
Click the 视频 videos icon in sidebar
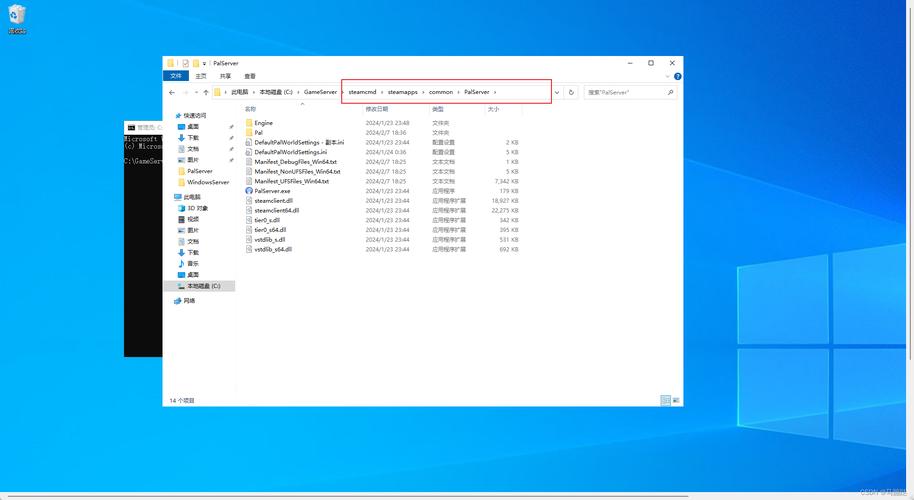pyautogui.click(x=181, y=219)
